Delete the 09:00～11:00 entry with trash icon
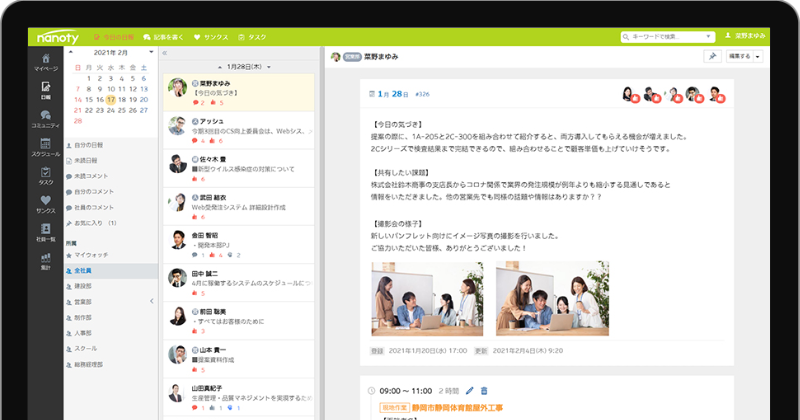Image resolution: width=800 pixels, height=420 pixels. click(484, 390)
